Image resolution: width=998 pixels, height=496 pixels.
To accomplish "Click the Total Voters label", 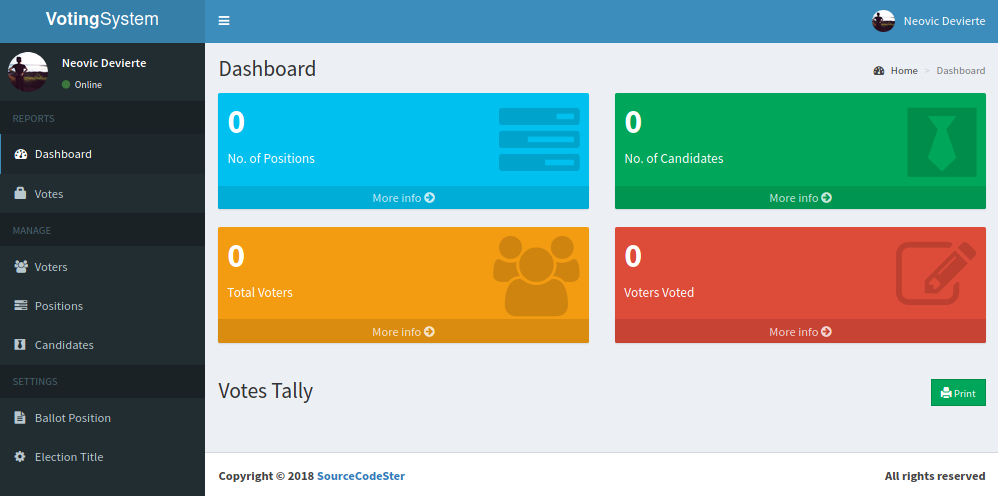I will (260, 293).
